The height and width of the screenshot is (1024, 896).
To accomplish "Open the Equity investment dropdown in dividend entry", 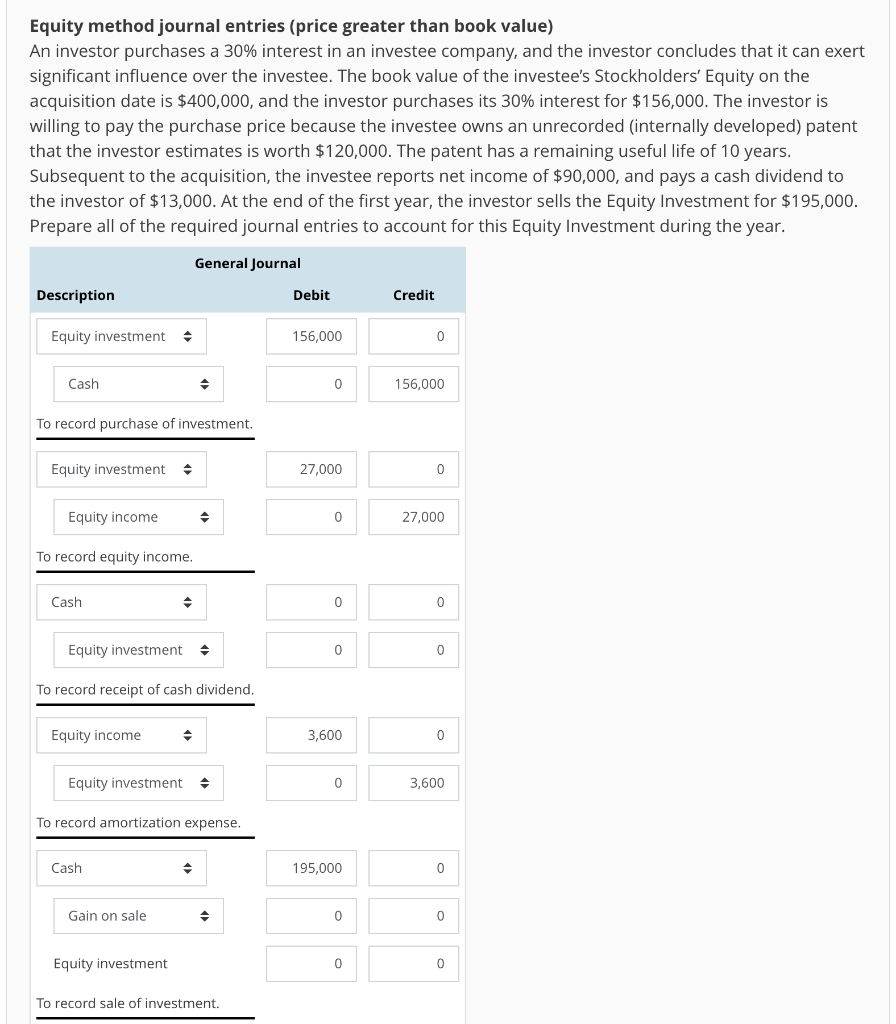I will tap(138, 650).
